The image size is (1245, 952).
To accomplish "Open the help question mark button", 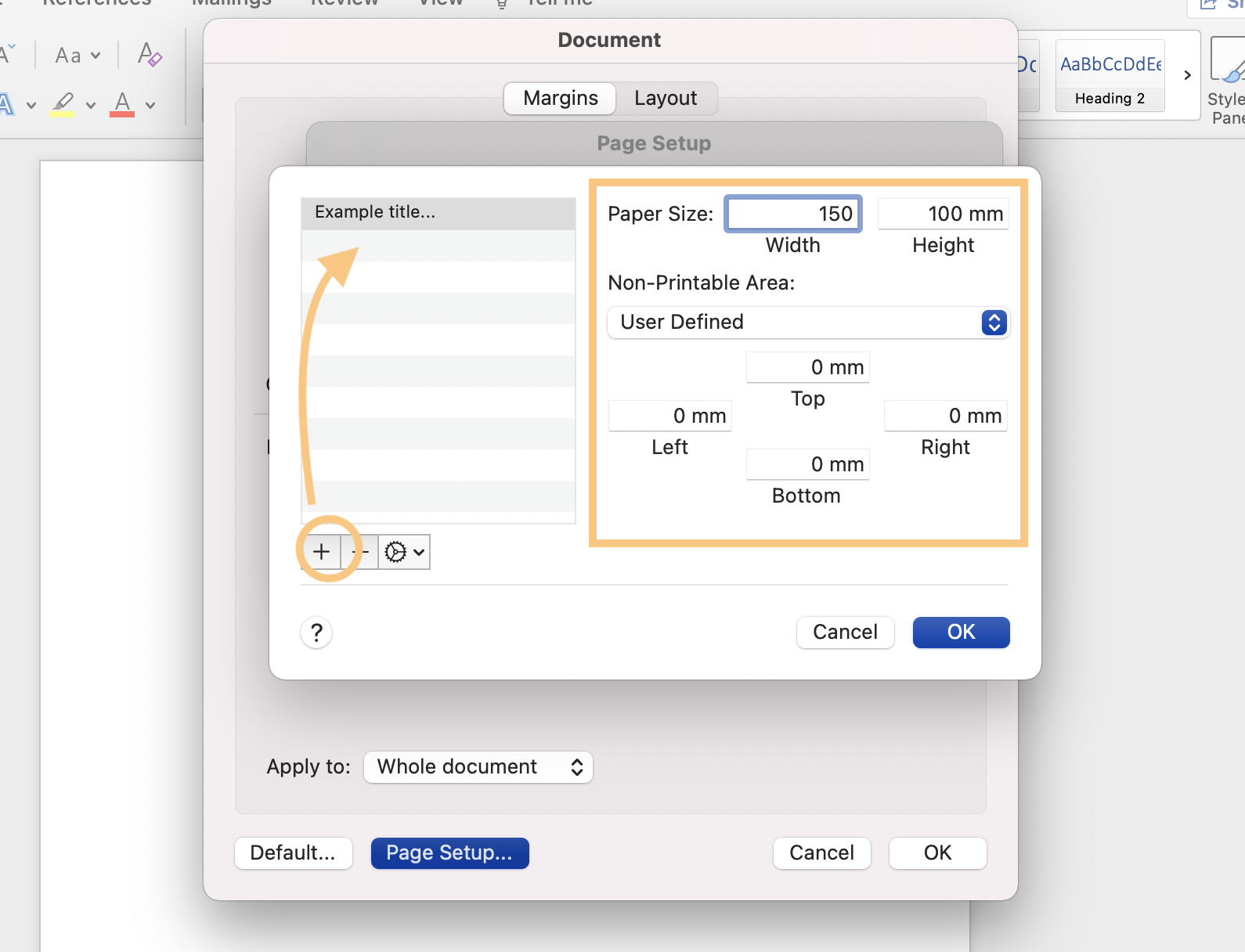I will (x=316, y=633).
